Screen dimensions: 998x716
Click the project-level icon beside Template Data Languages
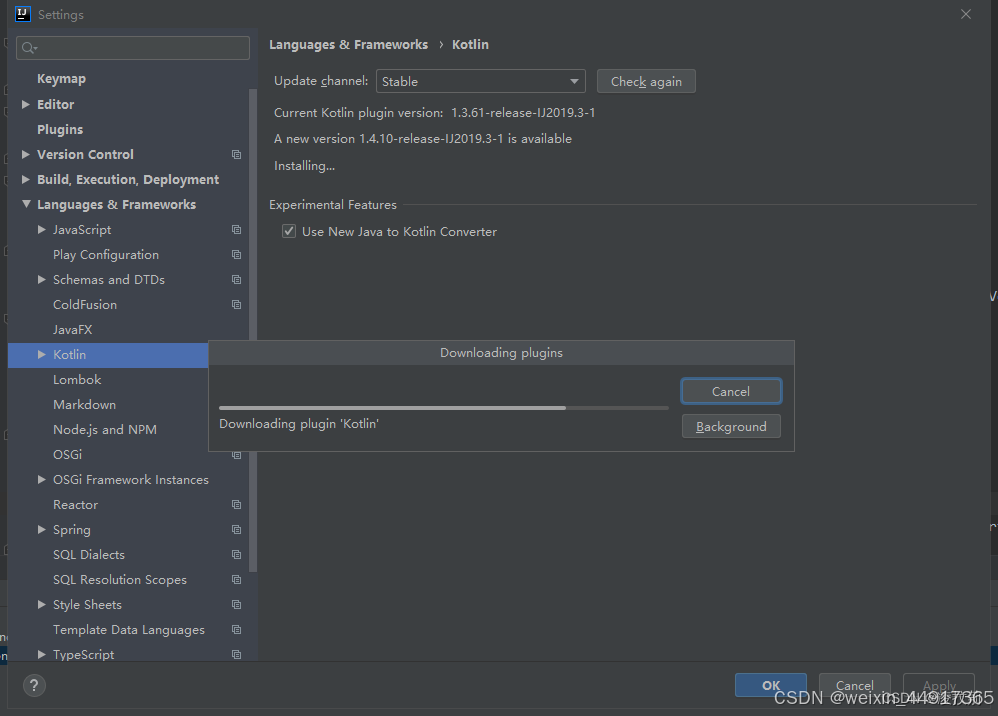236,629
